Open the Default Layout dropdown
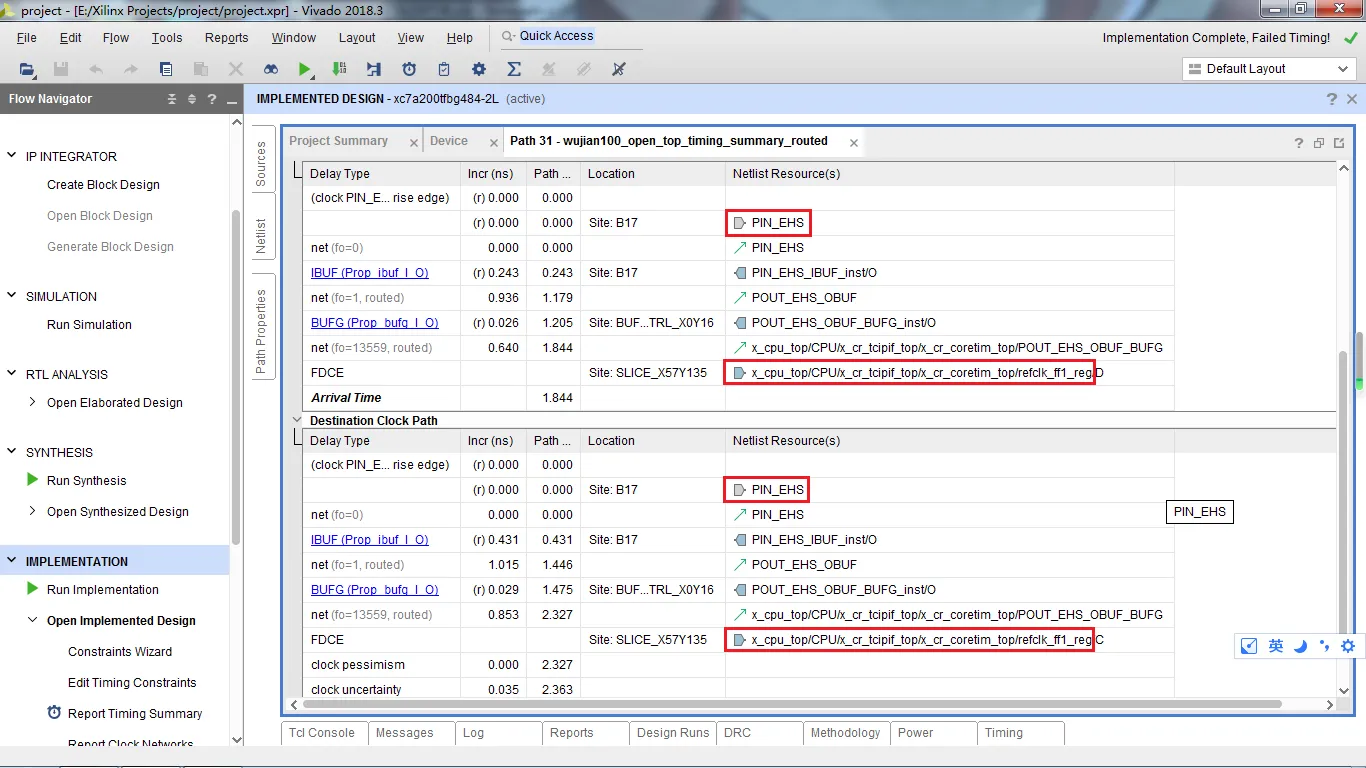Screen dimensions: 1366x768 (1269, 69)
